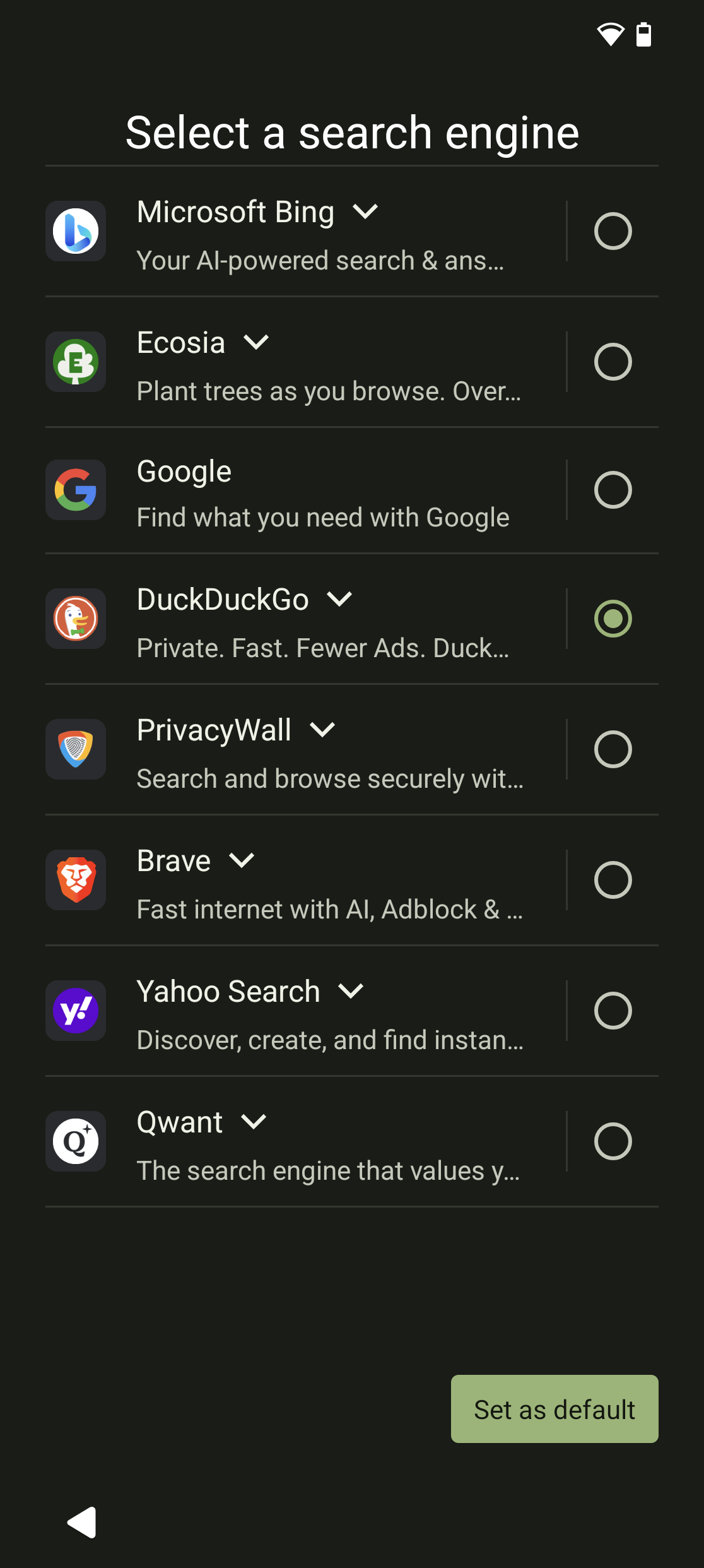
Task: Tap the Qwant logo icon
Action: coord(76,1141)
